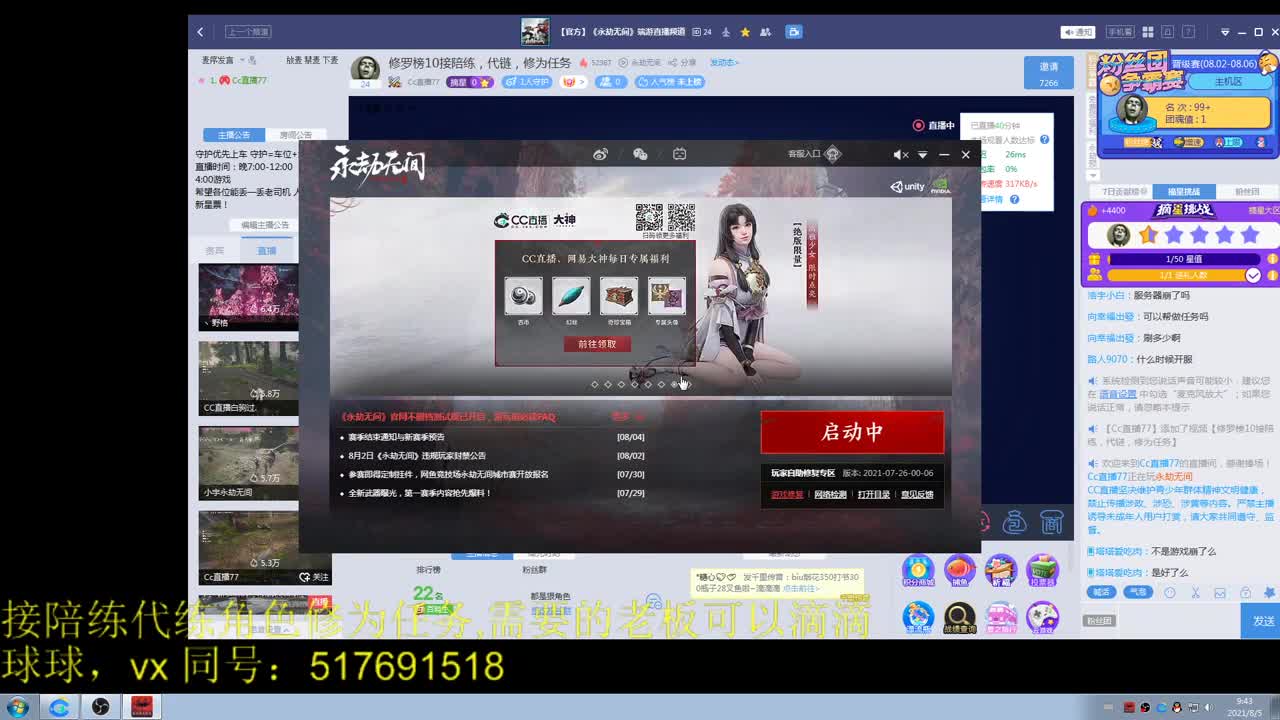Select the 幻丝 reward item icon
The height and width of the screenshot is (720, 1280).
571,296
